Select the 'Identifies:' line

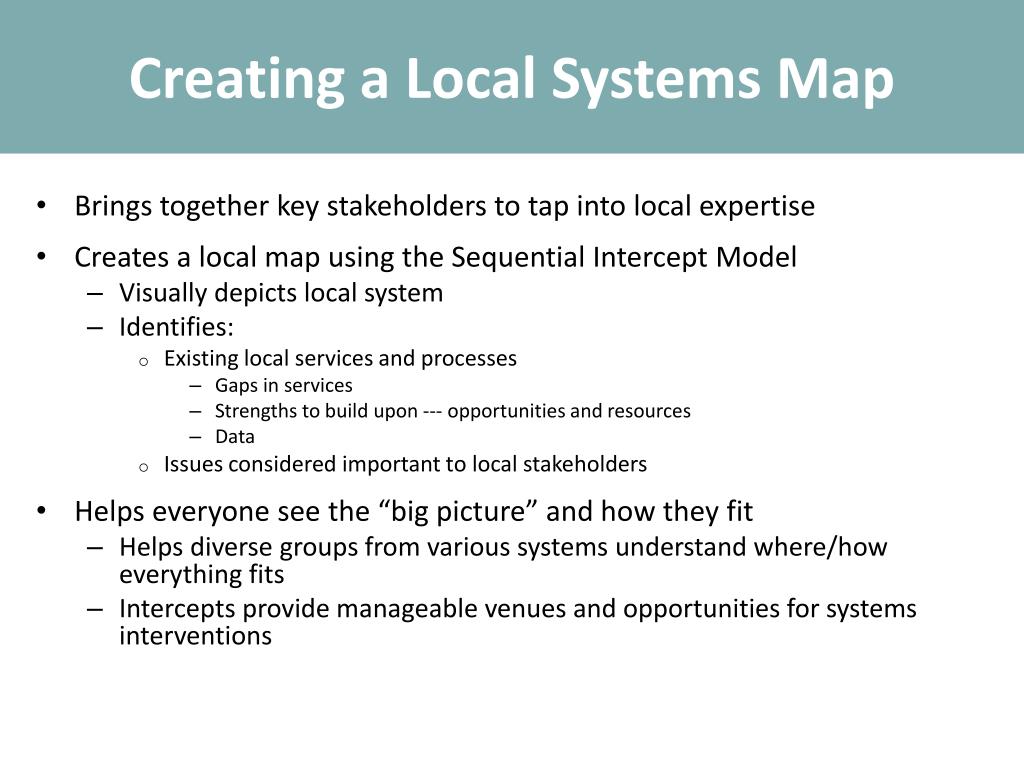tap(176, 327)
